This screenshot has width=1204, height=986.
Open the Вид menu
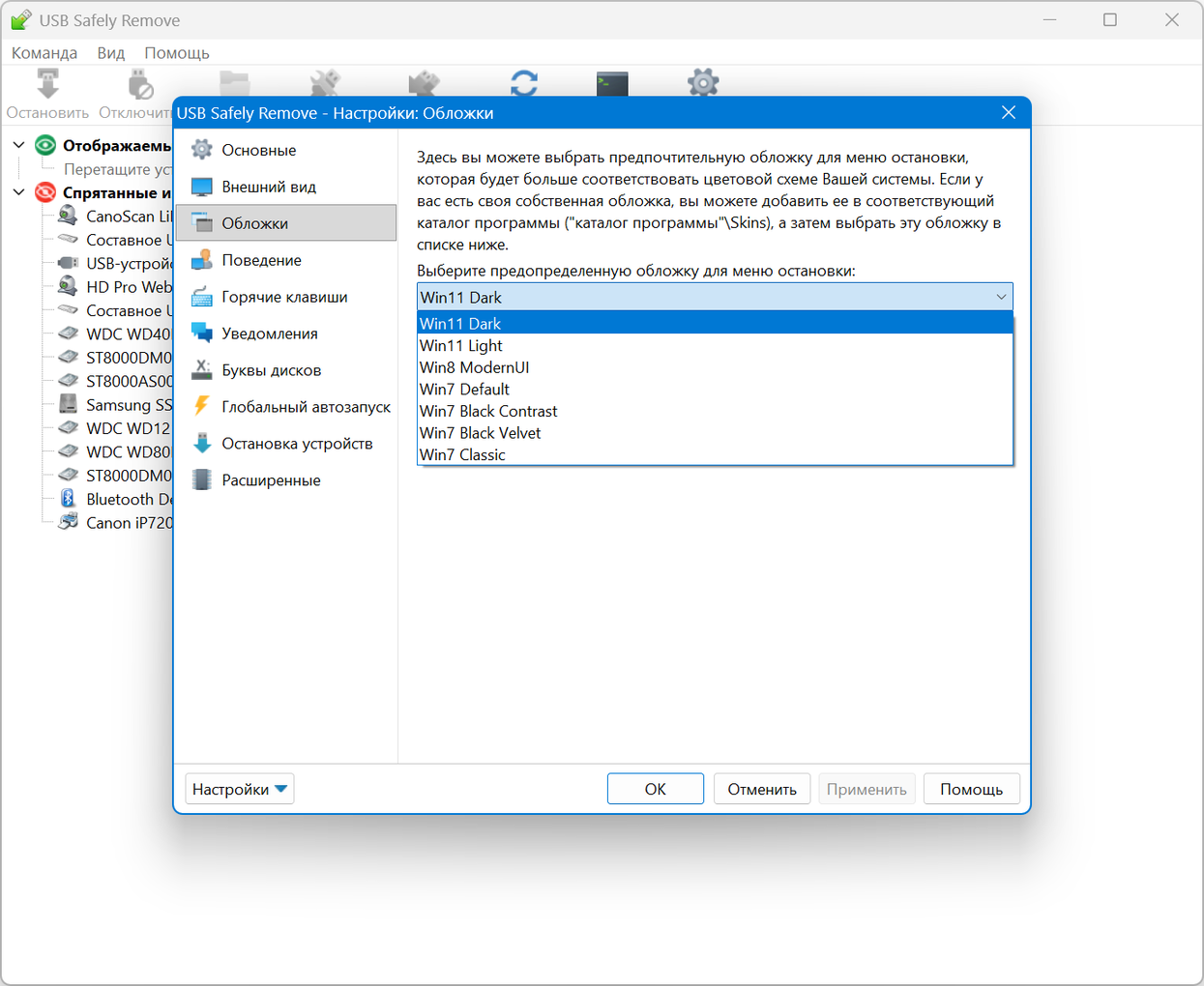111,53
